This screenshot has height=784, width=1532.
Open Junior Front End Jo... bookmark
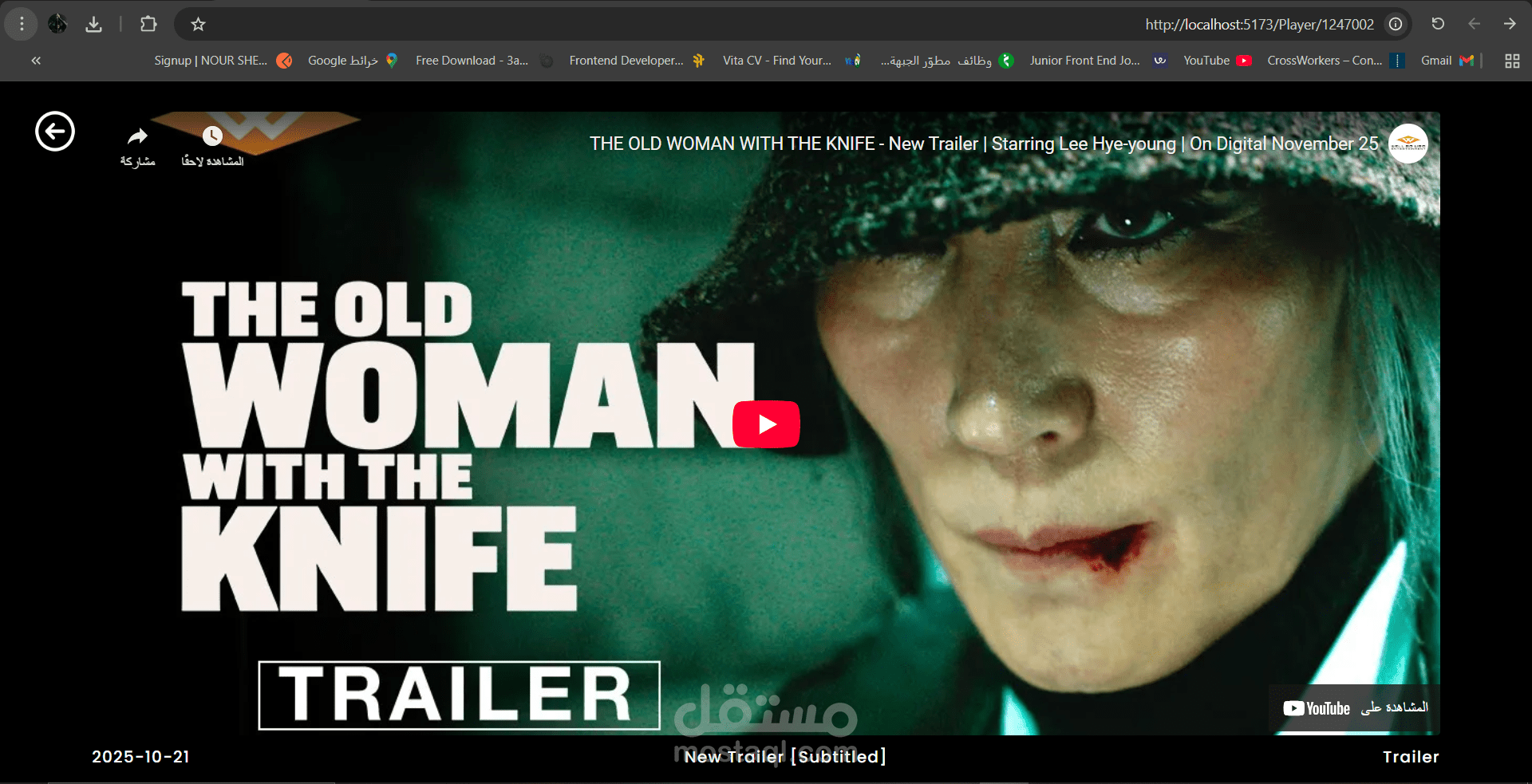click(x=1098, y=61)
